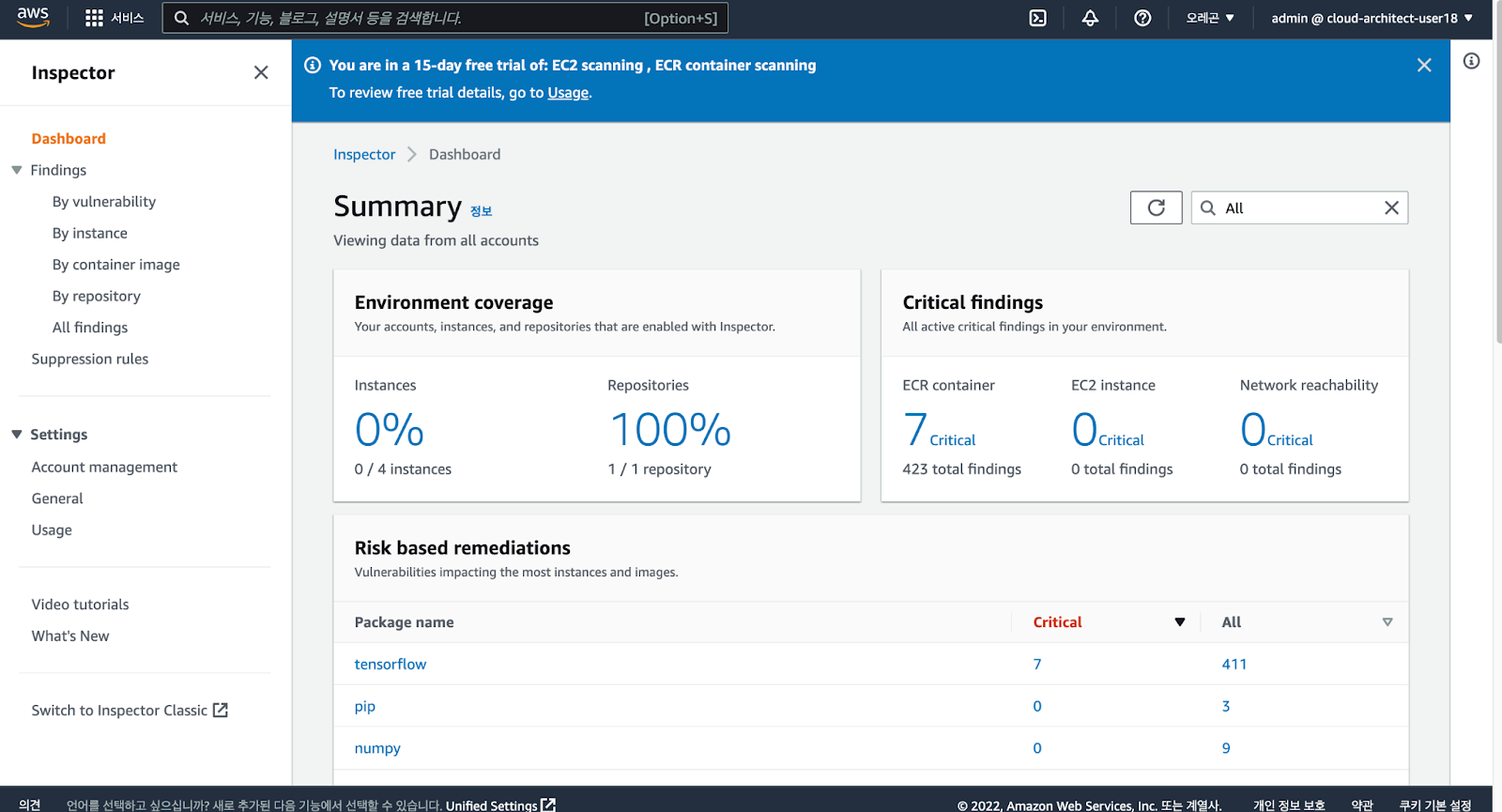Collapse the Settings tree section
Screen dimensions: 1502x812
pos(17,435)
